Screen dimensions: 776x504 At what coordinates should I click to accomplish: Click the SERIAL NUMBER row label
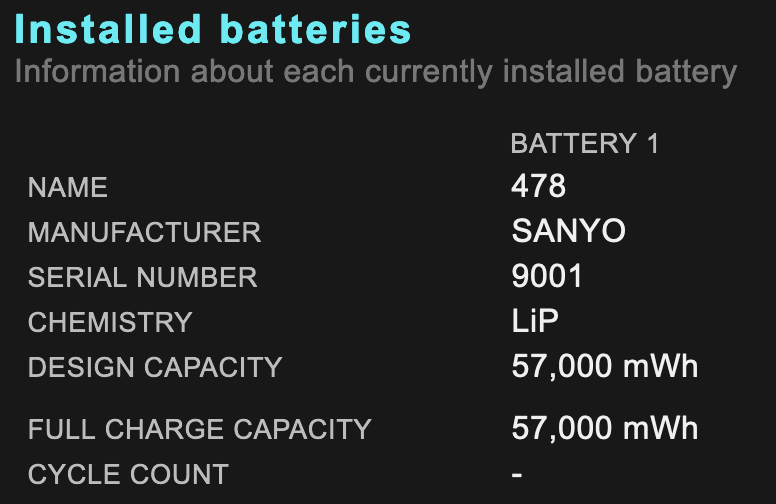coord(143,277)
